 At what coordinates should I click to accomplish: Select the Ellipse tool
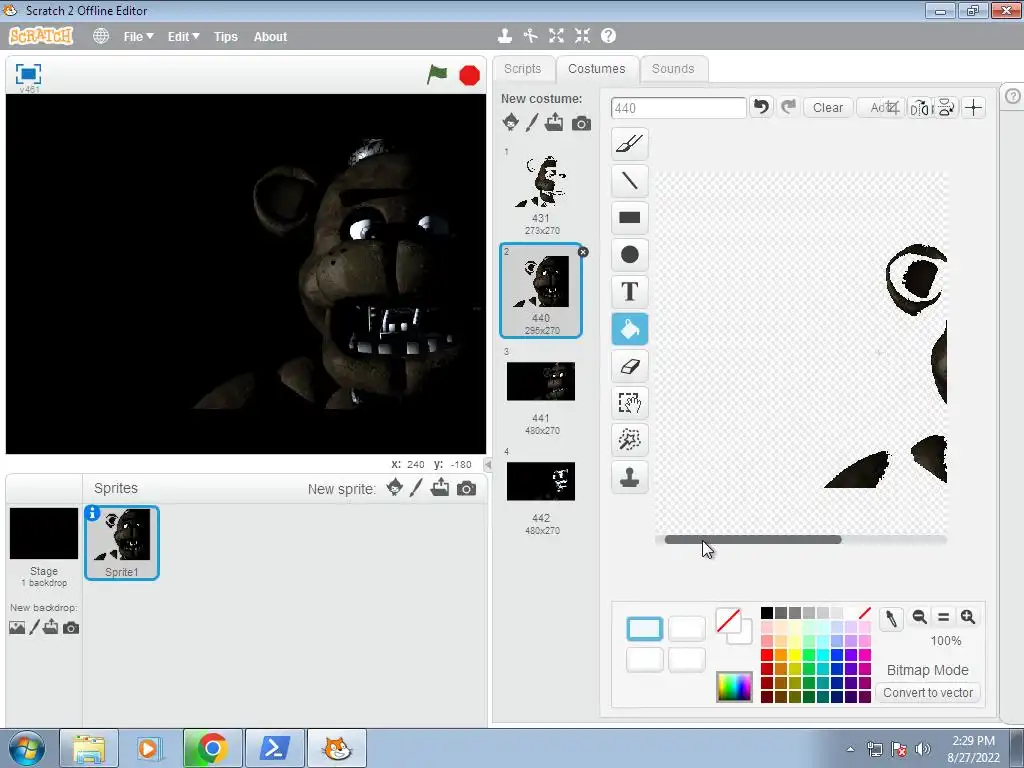tap(630, 255)
